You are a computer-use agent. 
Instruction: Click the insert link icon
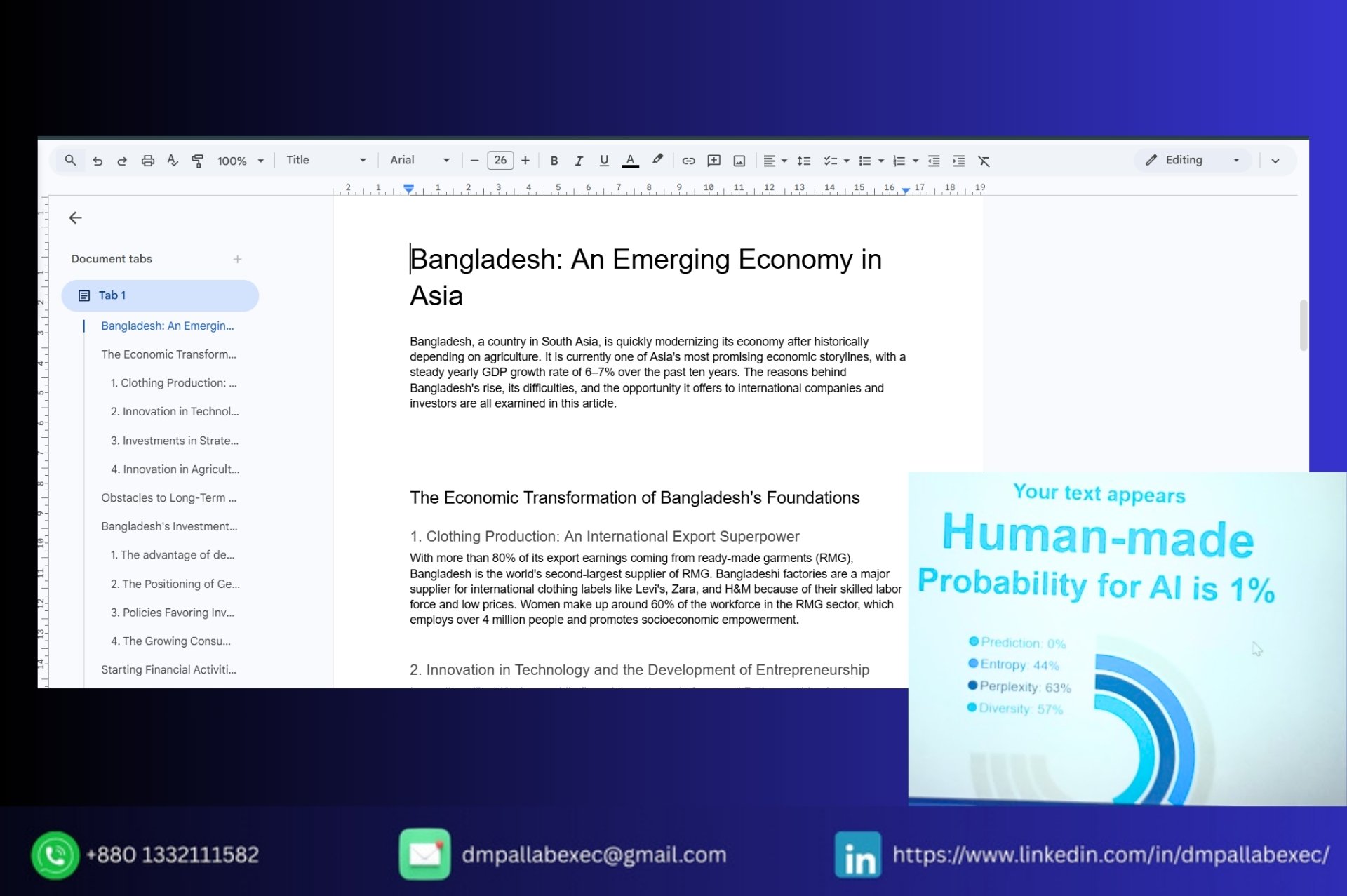click(x=688, y=161)
